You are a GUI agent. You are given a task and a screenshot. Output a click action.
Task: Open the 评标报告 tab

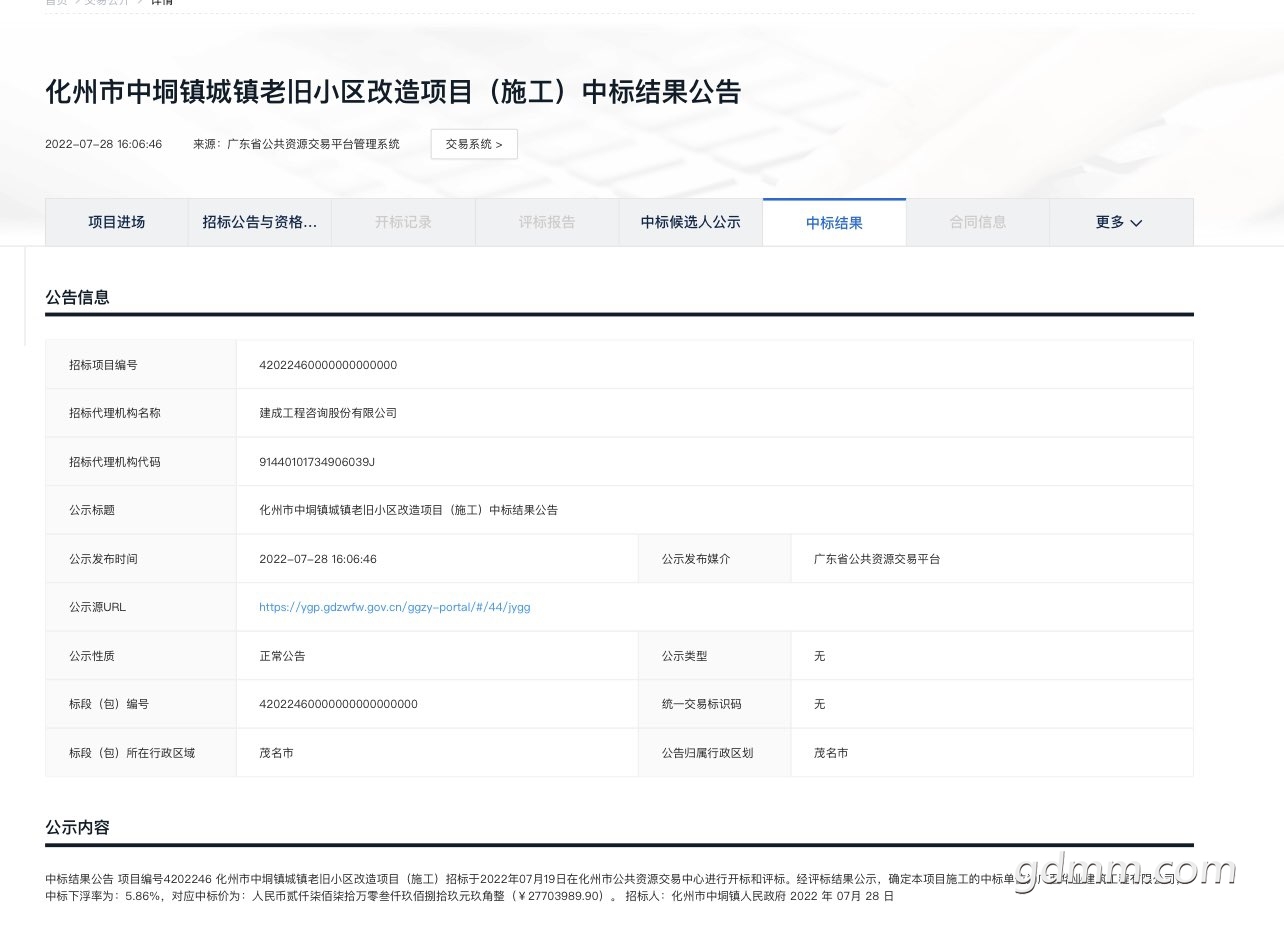pos(547,222)
